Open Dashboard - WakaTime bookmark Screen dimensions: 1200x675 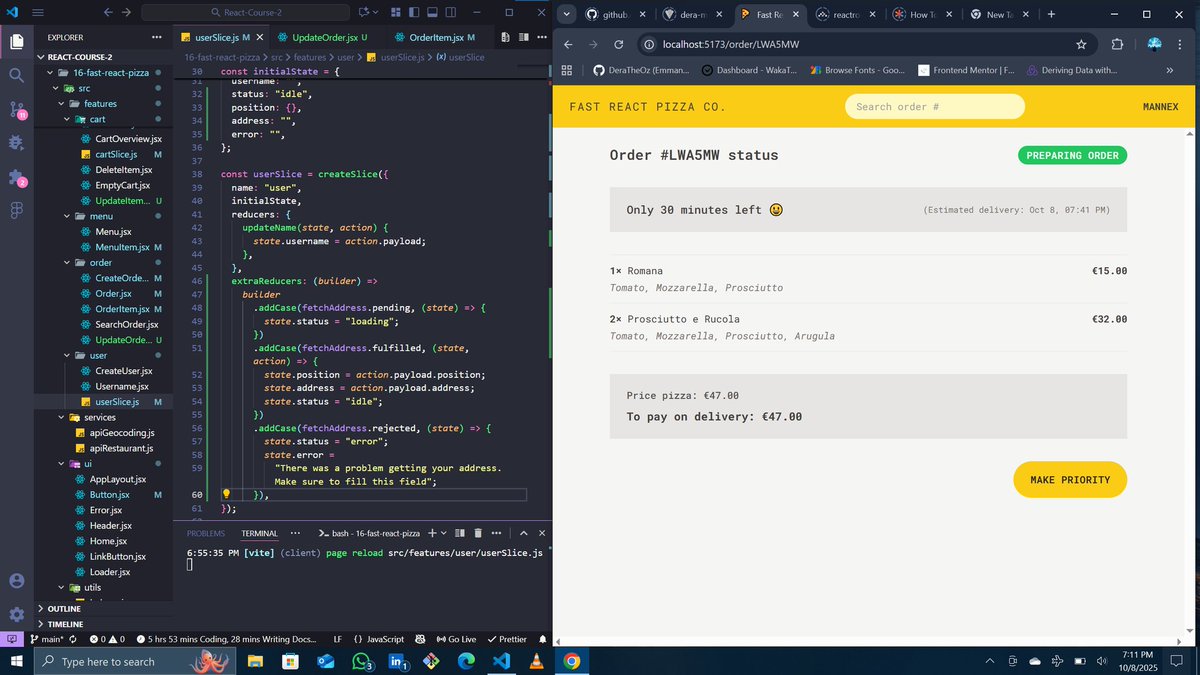point(751,70)
